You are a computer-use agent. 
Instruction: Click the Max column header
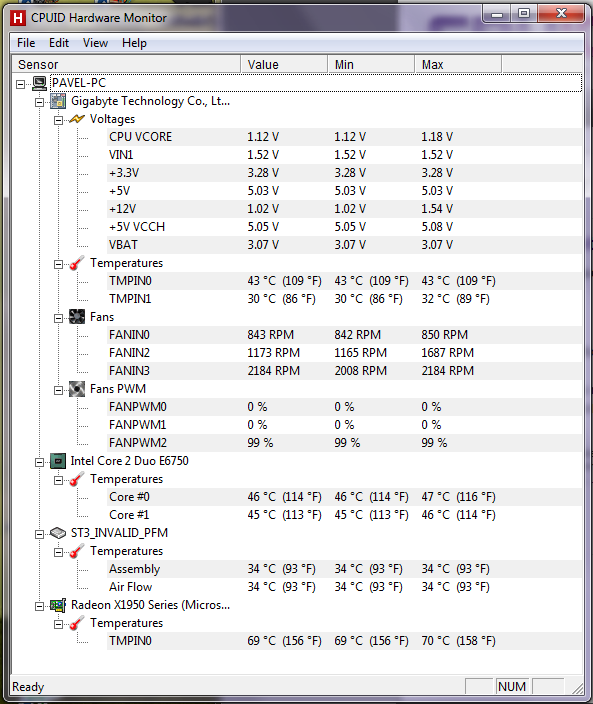pyautogui.click(x=458, y=64)
